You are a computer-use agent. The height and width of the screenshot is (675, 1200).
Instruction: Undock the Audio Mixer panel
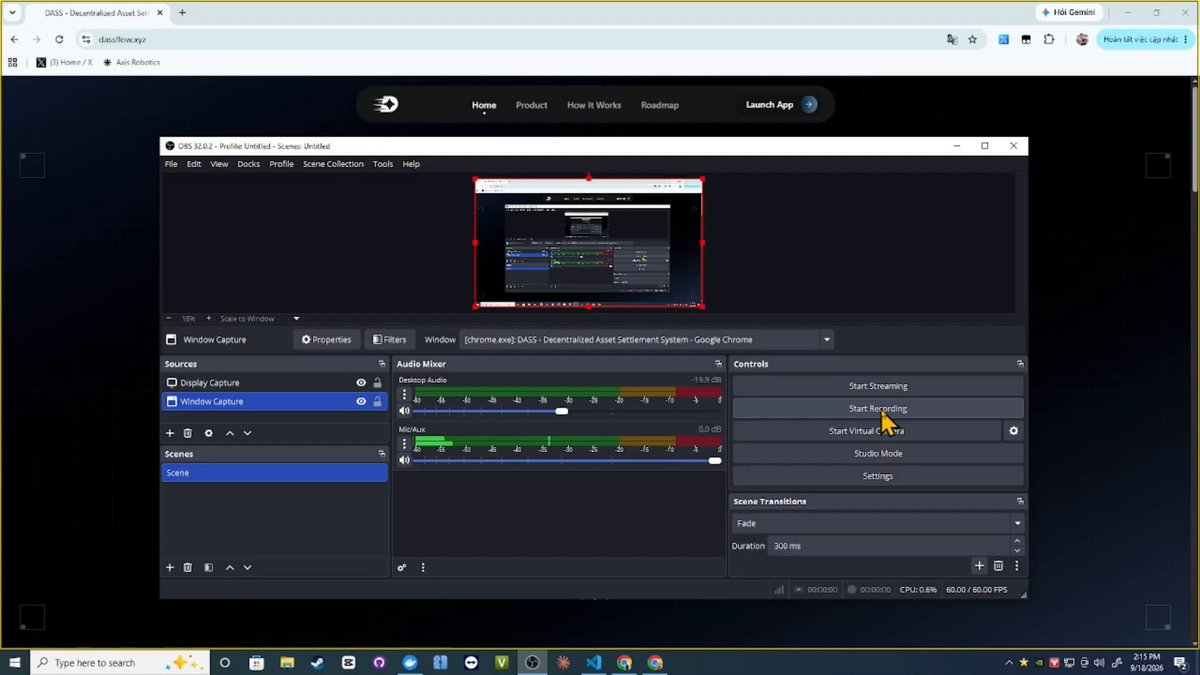[x=718, y=364]
